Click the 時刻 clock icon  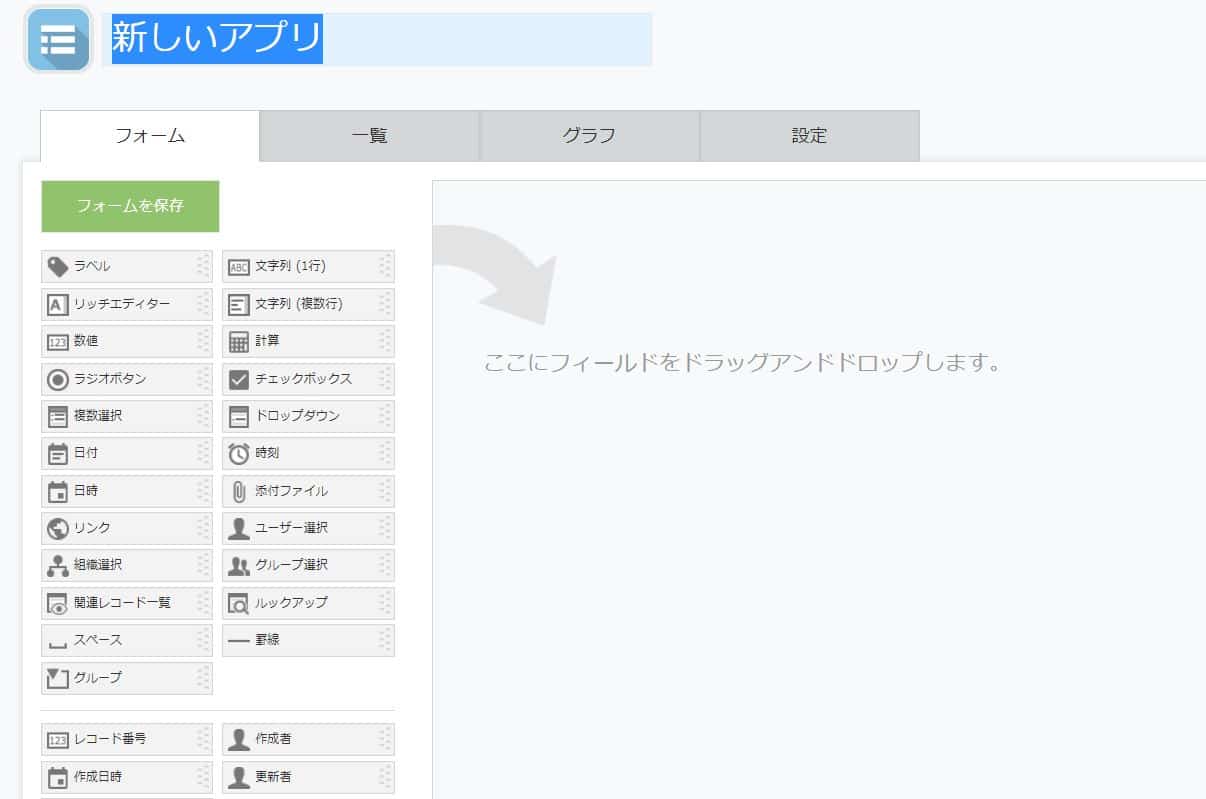[x=239, y=454]
